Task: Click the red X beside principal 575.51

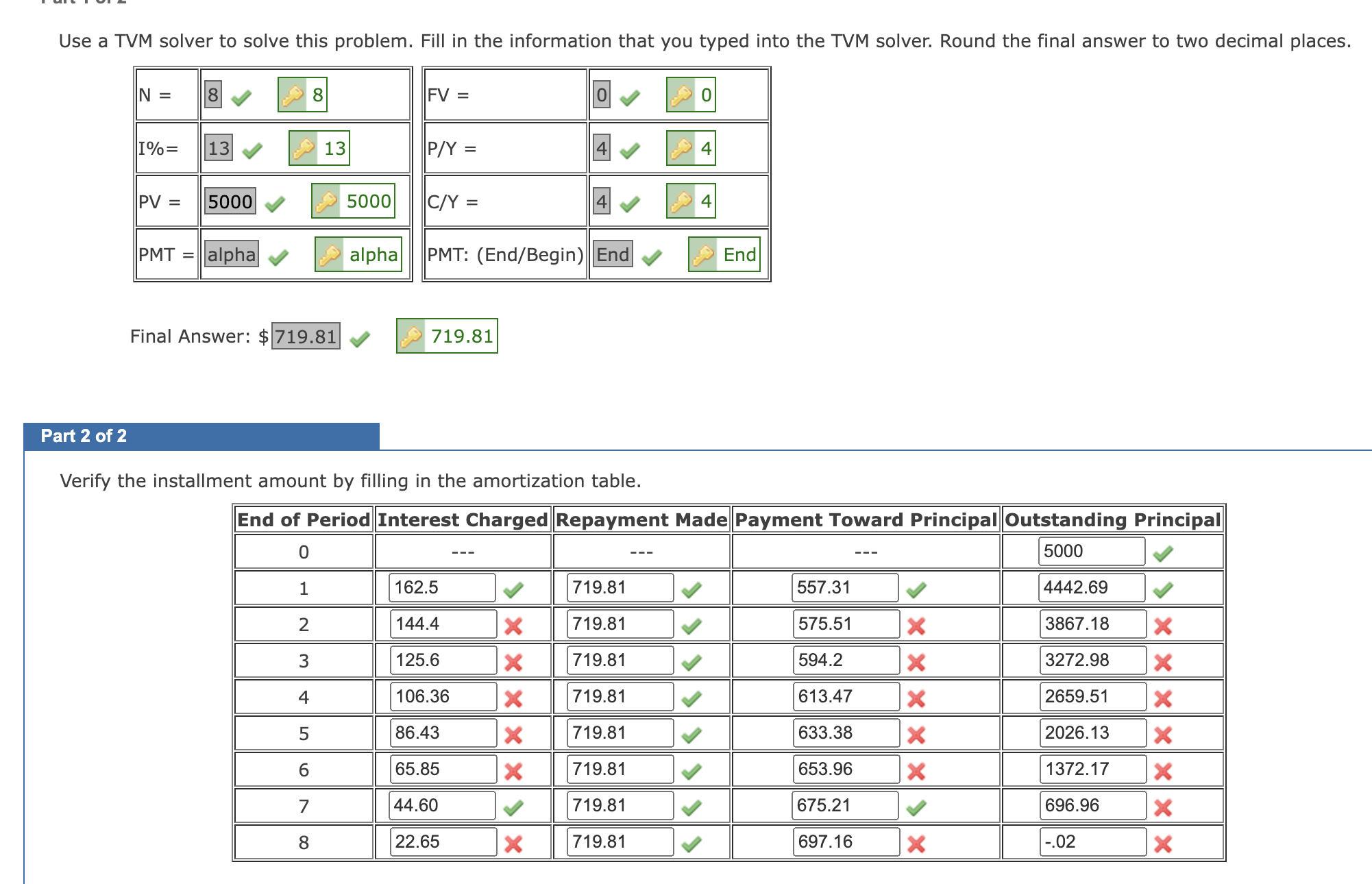Action: [916, 626]
